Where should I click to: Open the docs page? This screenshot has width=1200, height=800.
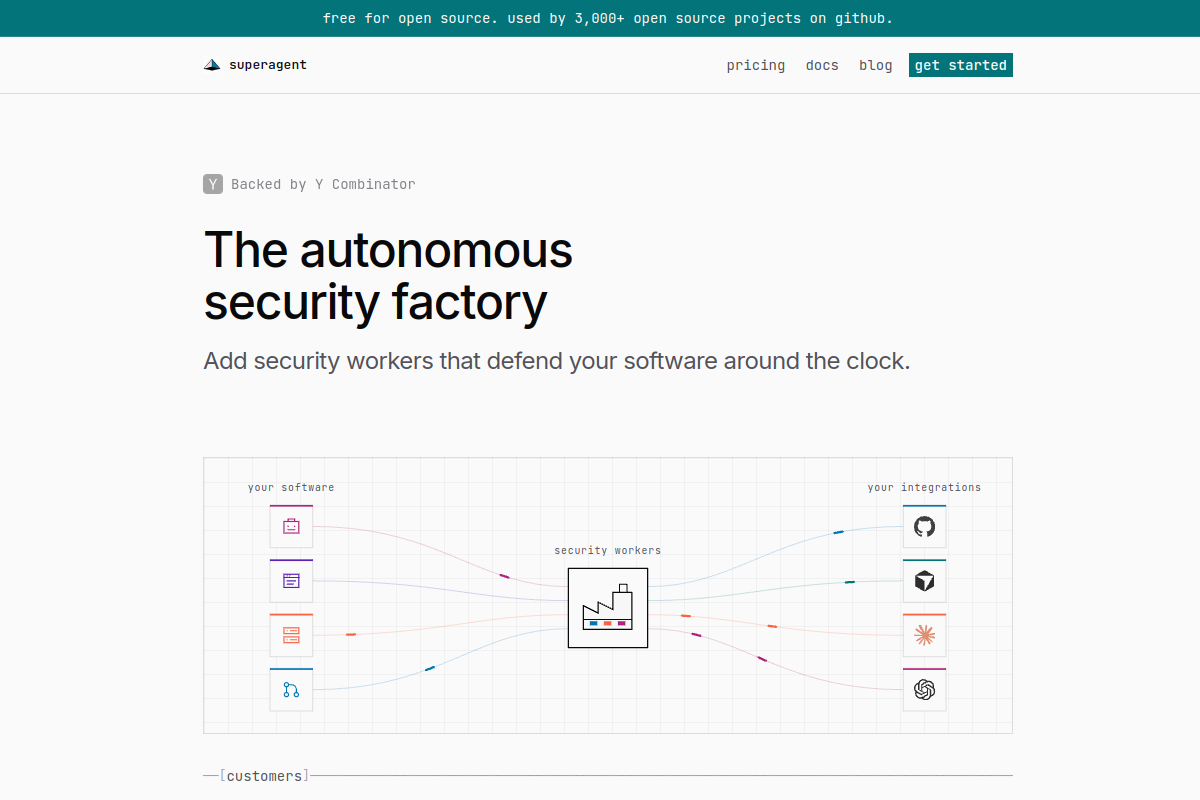(x=822, y=65)
